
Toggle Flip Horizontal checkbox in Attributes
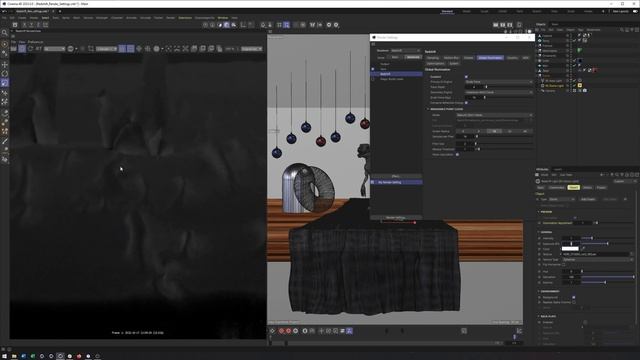pyautogui.click(x=564, y=265)
